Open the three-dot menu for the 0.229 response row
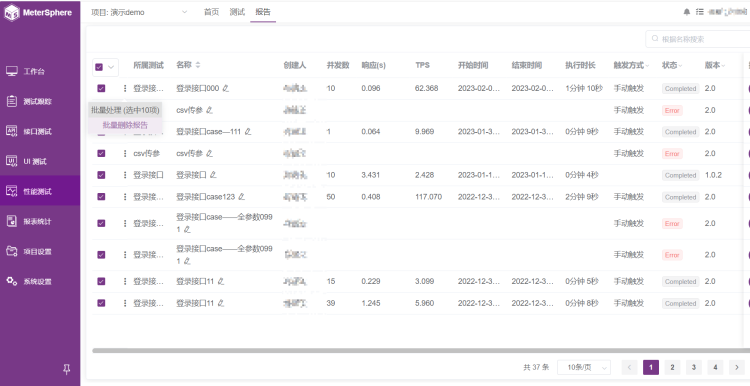Viewport: 750px width, 386px height. pos(125,282)
